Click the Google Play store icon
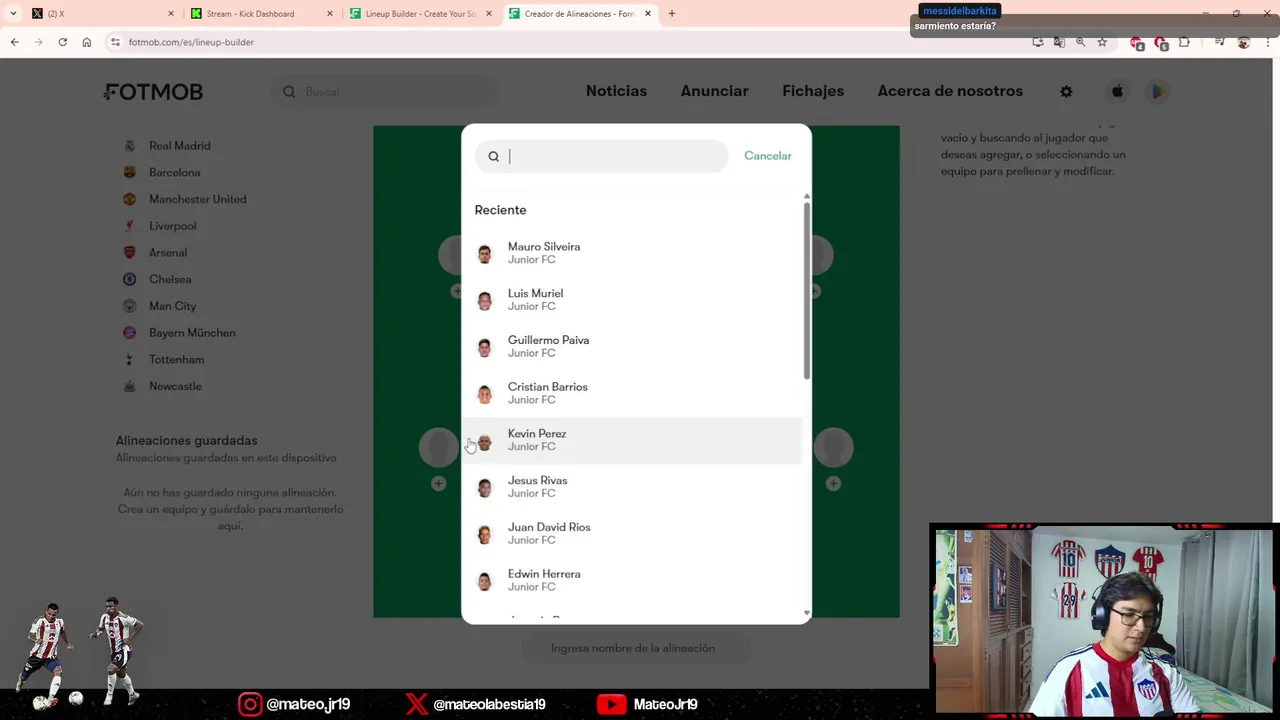Viewport: 1280px width, 720px height. point(1157,91)
